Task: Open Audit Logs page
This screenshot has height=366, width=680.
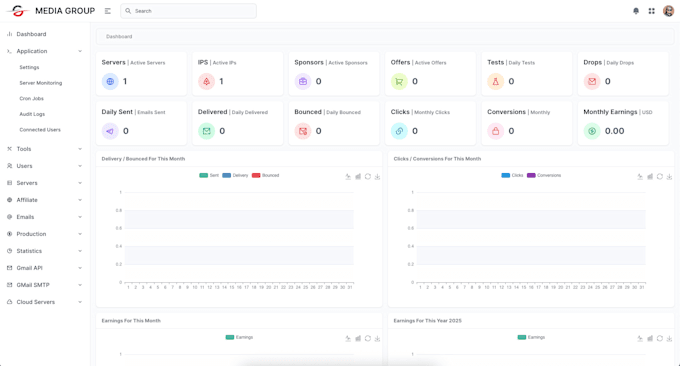Action: tap(32, 114)
